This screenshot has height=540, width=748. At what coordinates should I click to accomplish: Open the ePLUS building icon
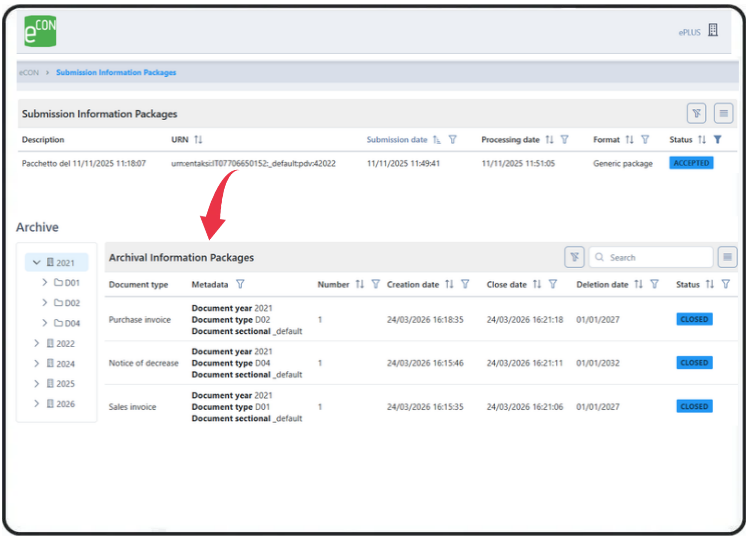[713, 30]
